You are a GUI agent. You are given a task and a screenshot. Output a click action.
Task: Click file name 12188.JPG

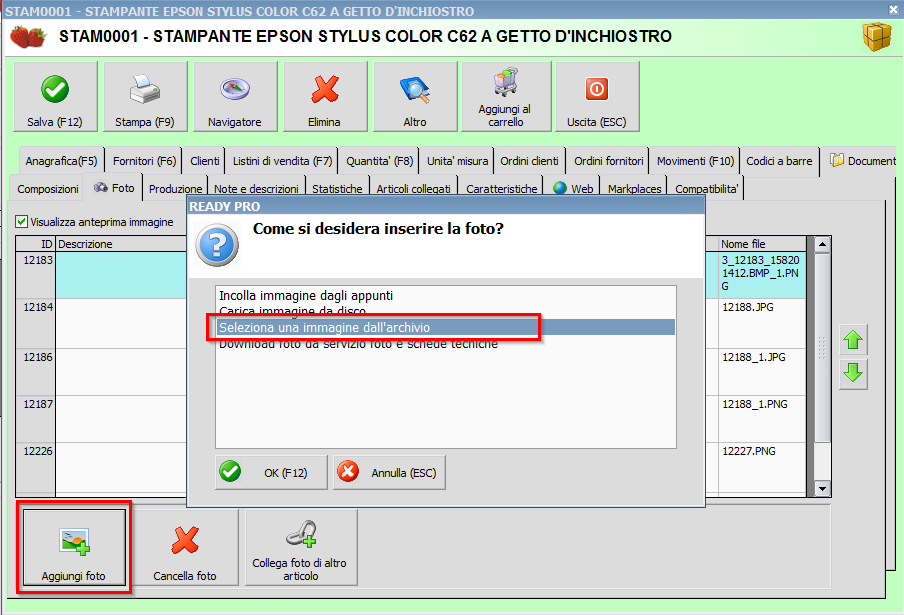click(748, 307)
